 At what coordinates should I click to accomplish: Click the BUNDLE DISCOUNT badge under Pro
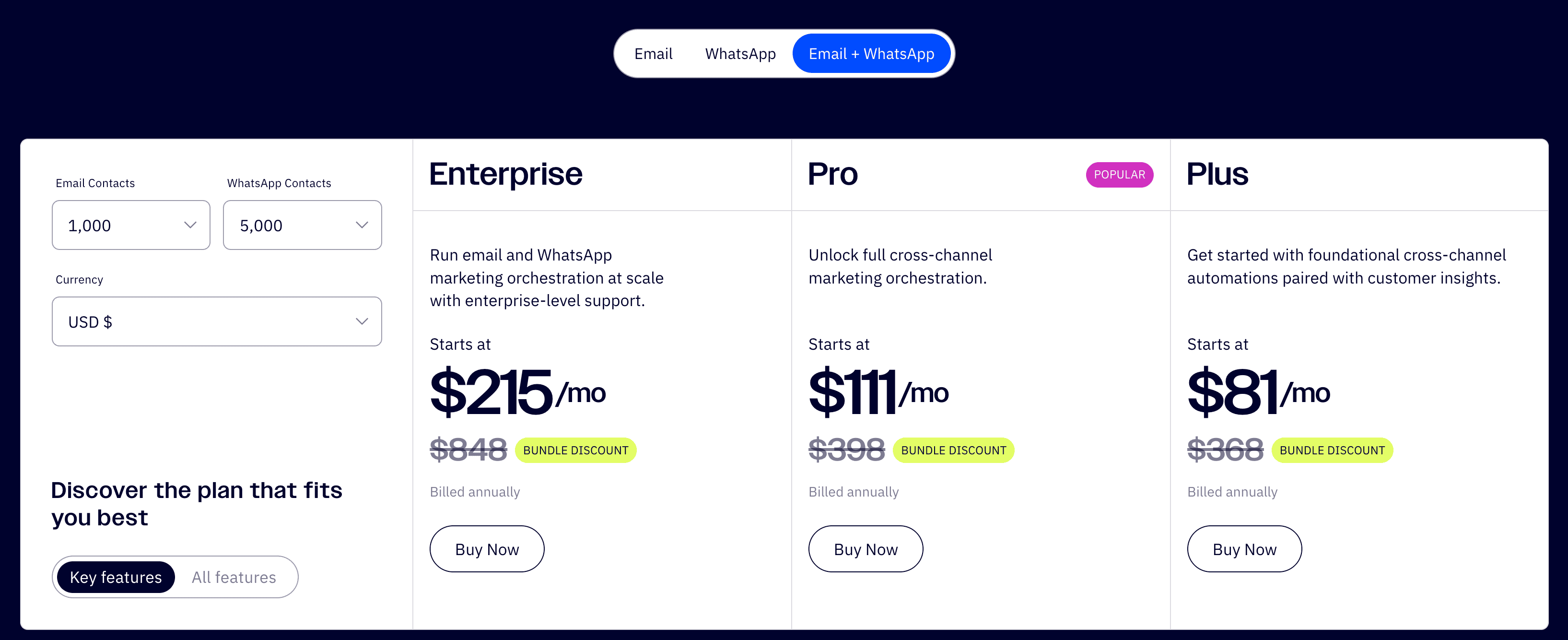(953, 450)
